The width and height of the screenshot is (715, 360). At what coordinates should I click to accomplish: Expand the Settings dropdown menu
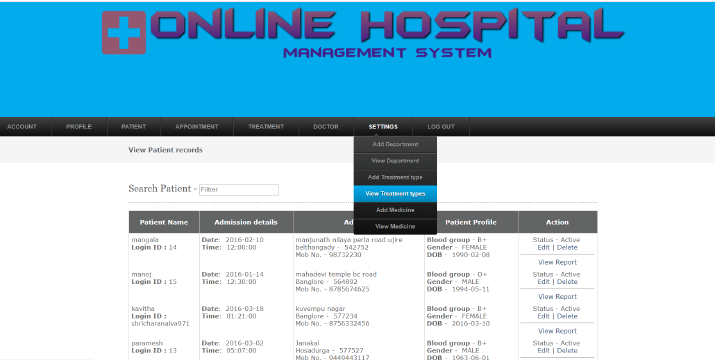[x=383, y=126]
